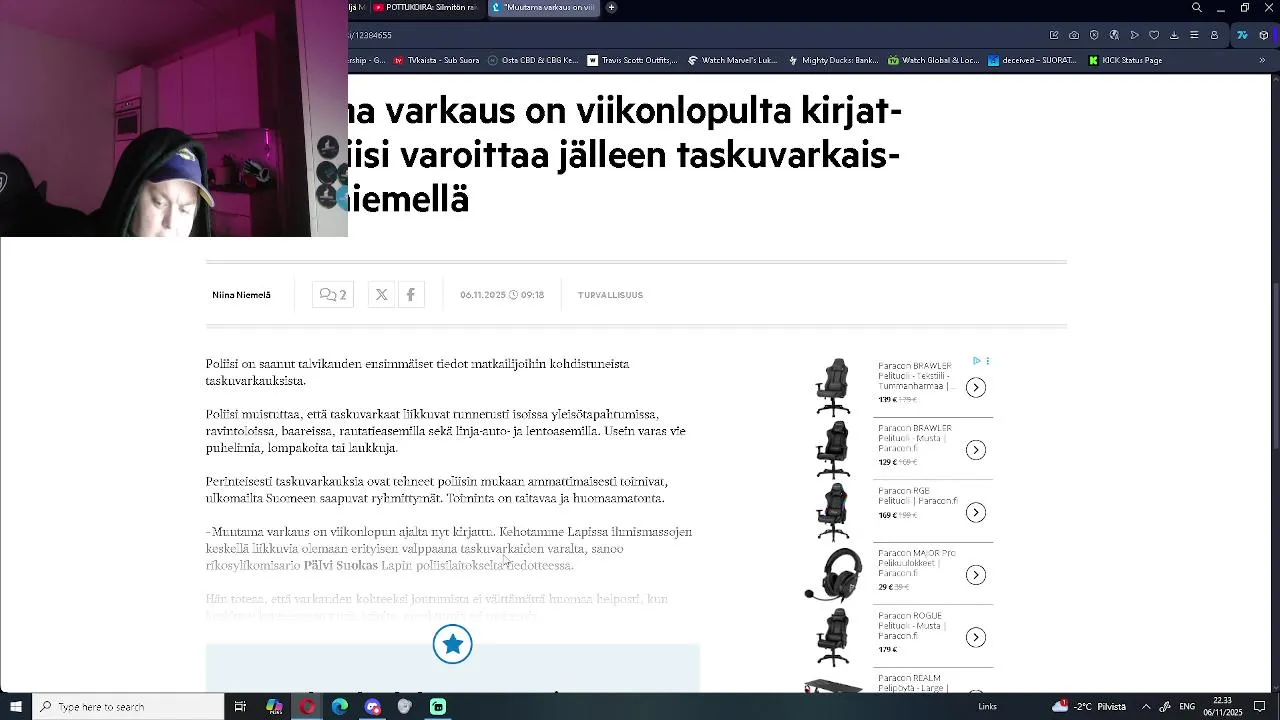1280x720 pixels.
Task: Open the Opera browser taskbar icon
Action: point(307,707)
